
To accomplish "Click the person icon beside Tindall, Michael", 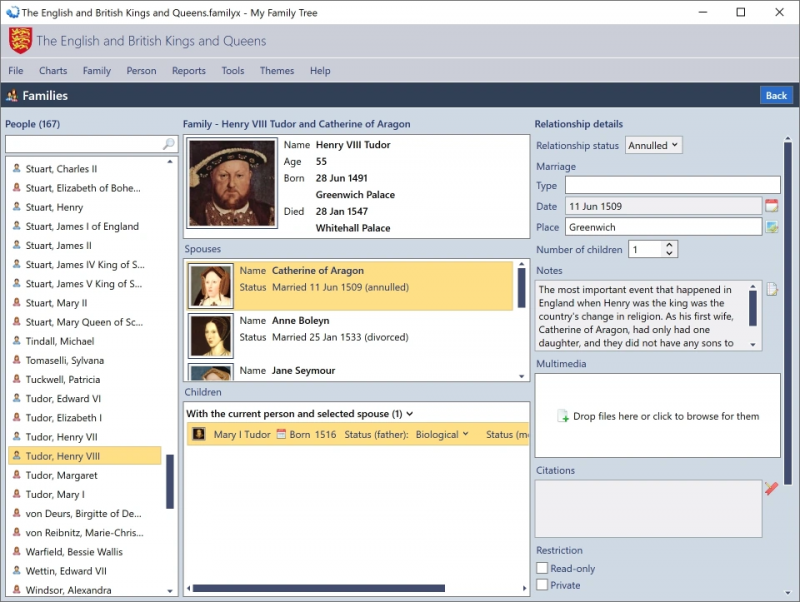I will pyautogui.click(x=17, y=341).
